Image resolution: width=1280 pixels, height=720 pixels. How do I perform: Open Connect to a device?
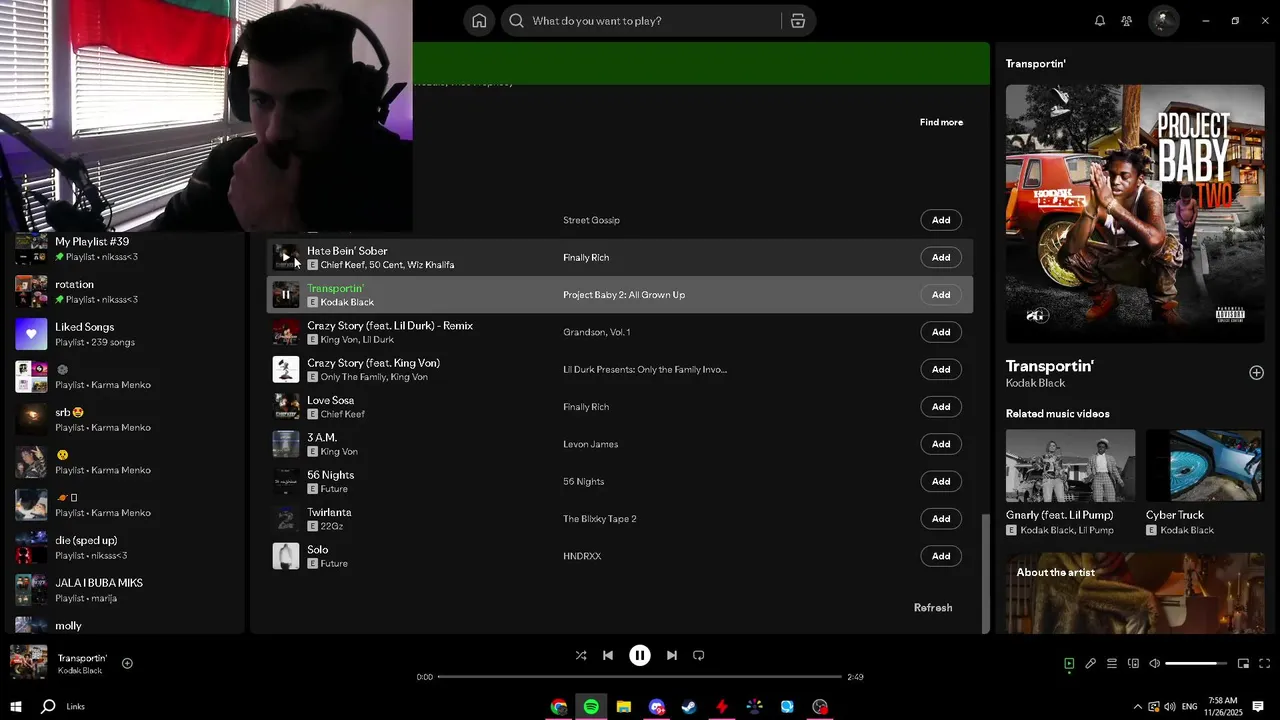(x=1133, y=663)
